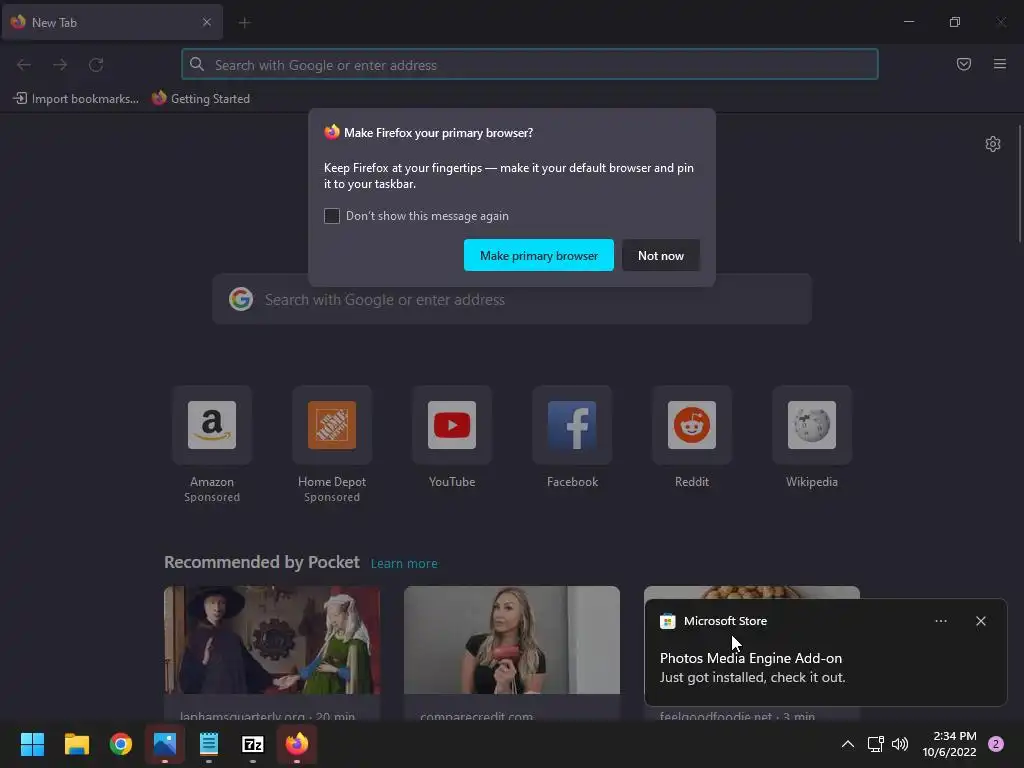The width and height of the screenshot is (1024, 768).
Task: Click the magnifier icon in address bar
Action: pos(197,64)
